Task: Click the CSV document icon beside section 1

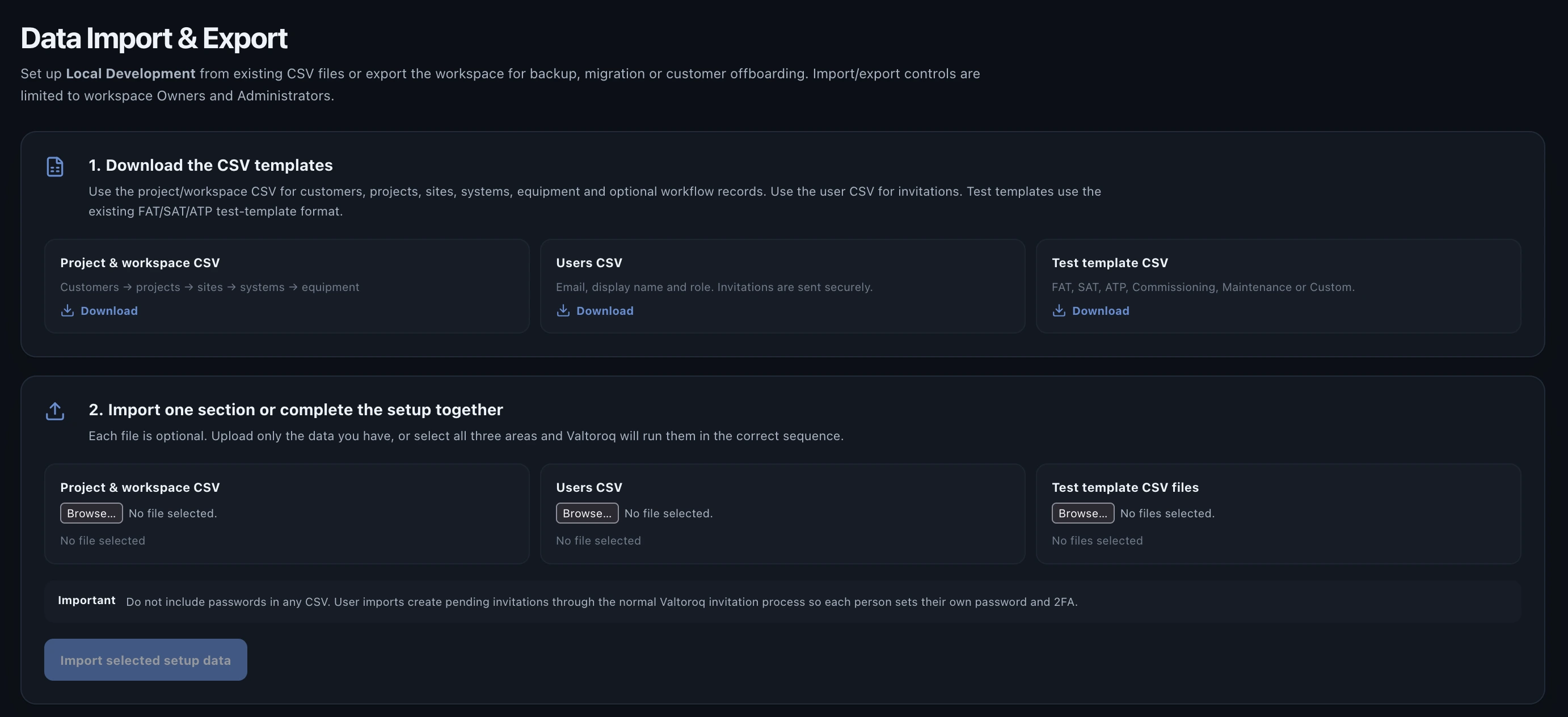Action: tap(55, 167)
